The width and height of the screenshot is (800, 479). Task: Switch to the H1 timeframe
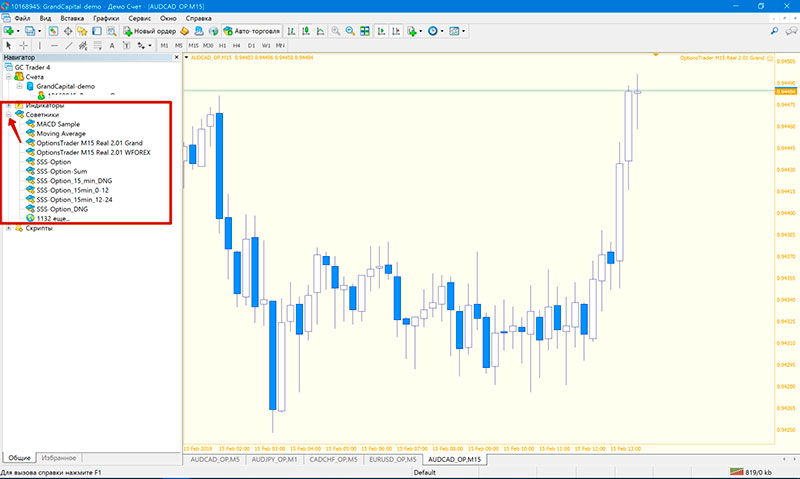point(222,46)
